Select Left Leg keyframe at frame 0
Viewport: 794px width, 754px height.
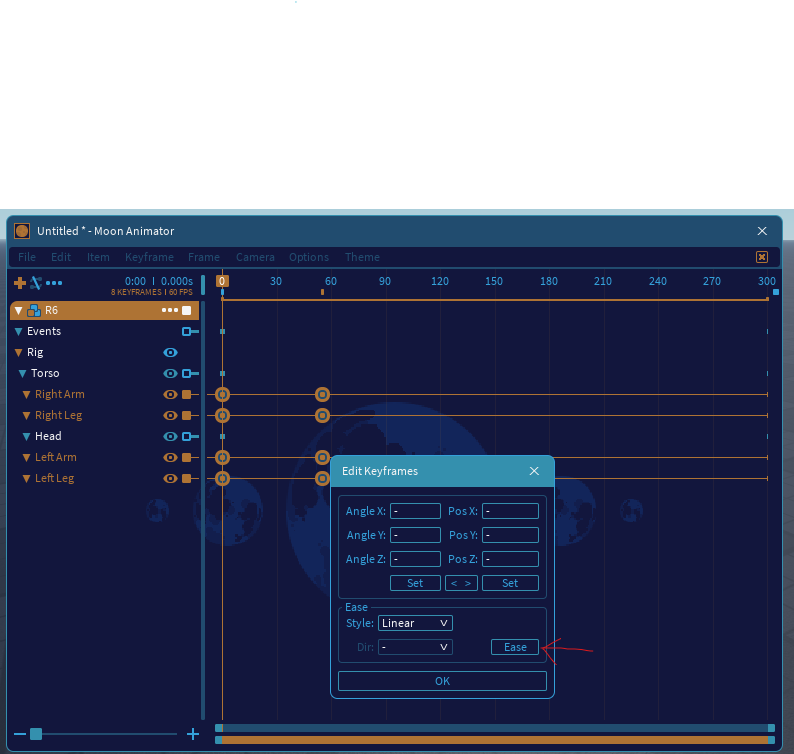point(222,479)
